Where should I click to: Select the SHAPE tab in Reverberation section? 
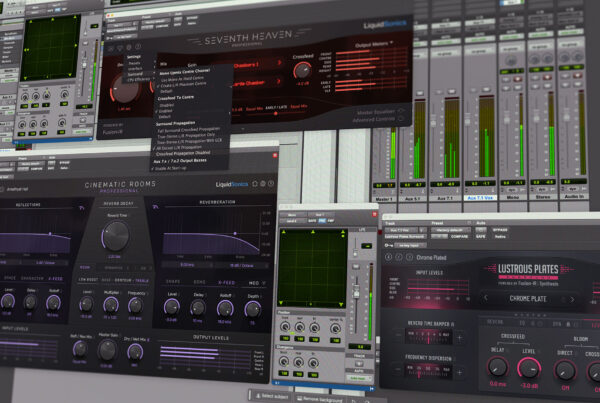[173, 282]
